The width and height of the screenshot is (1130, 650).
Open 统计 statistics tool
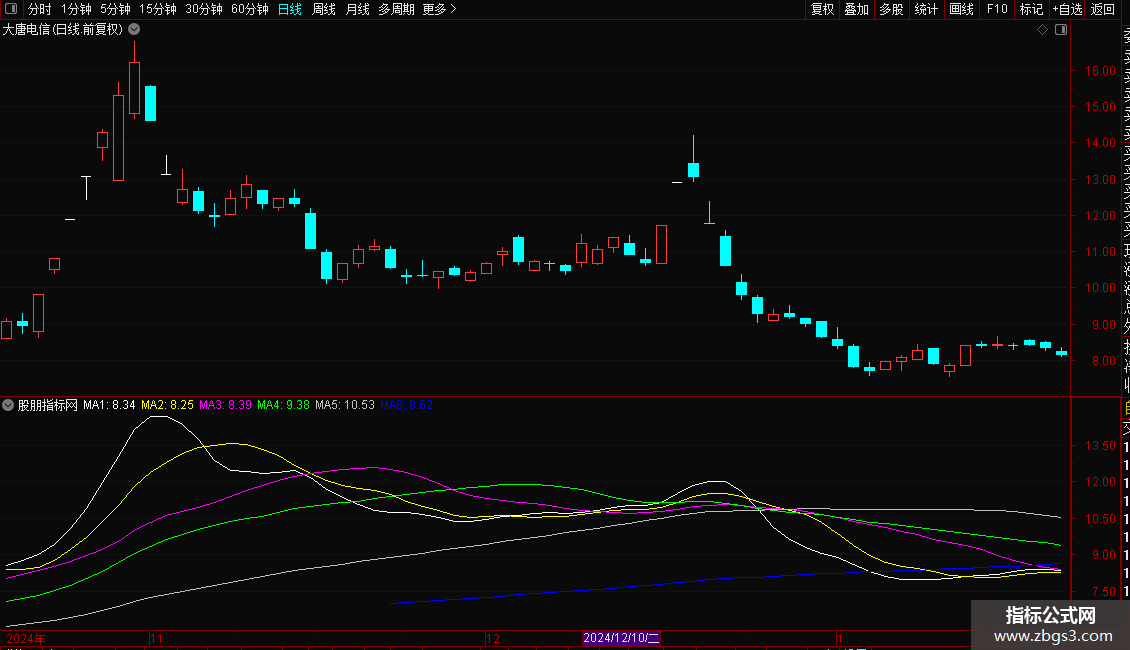[x=926, y=9]
